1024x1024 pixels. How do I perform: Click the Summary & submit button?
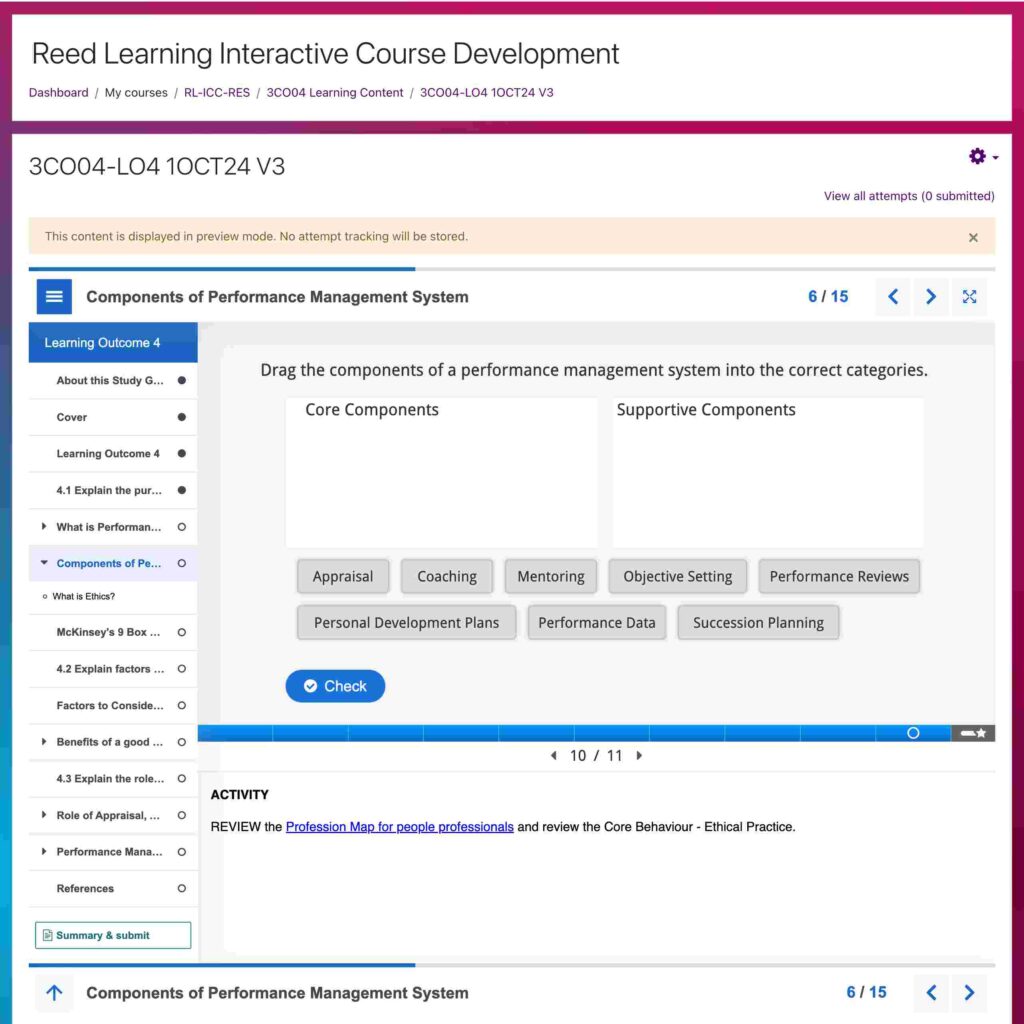click(x=112, y=935)
